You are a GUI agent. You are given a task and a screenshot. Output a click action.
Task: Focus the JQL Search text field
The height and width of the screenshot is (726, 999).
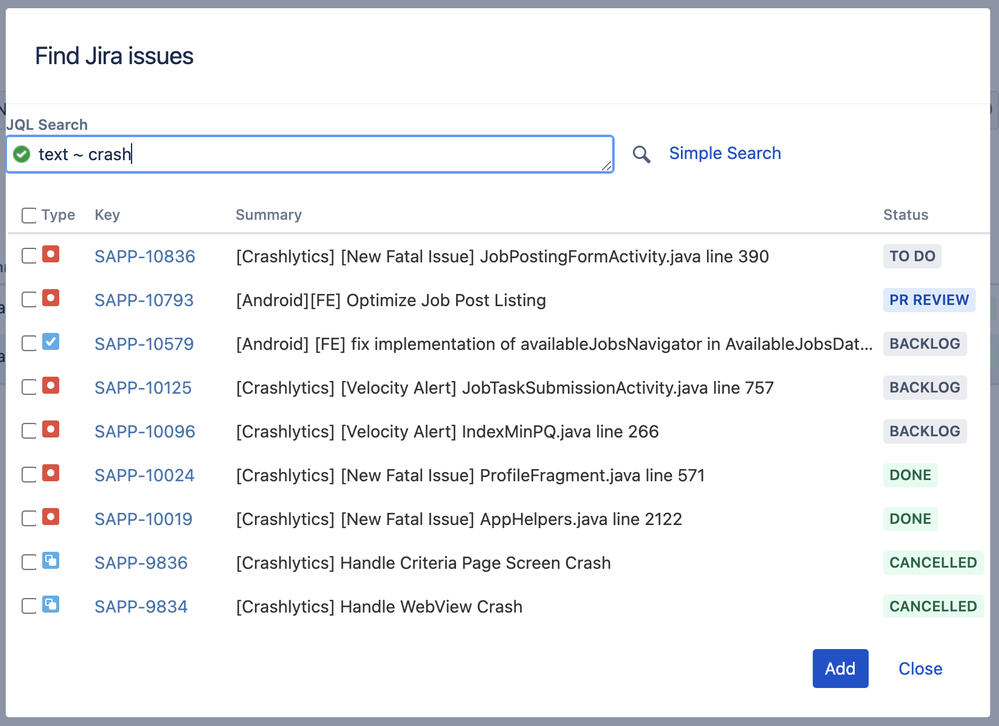click(x=310, y=154)
